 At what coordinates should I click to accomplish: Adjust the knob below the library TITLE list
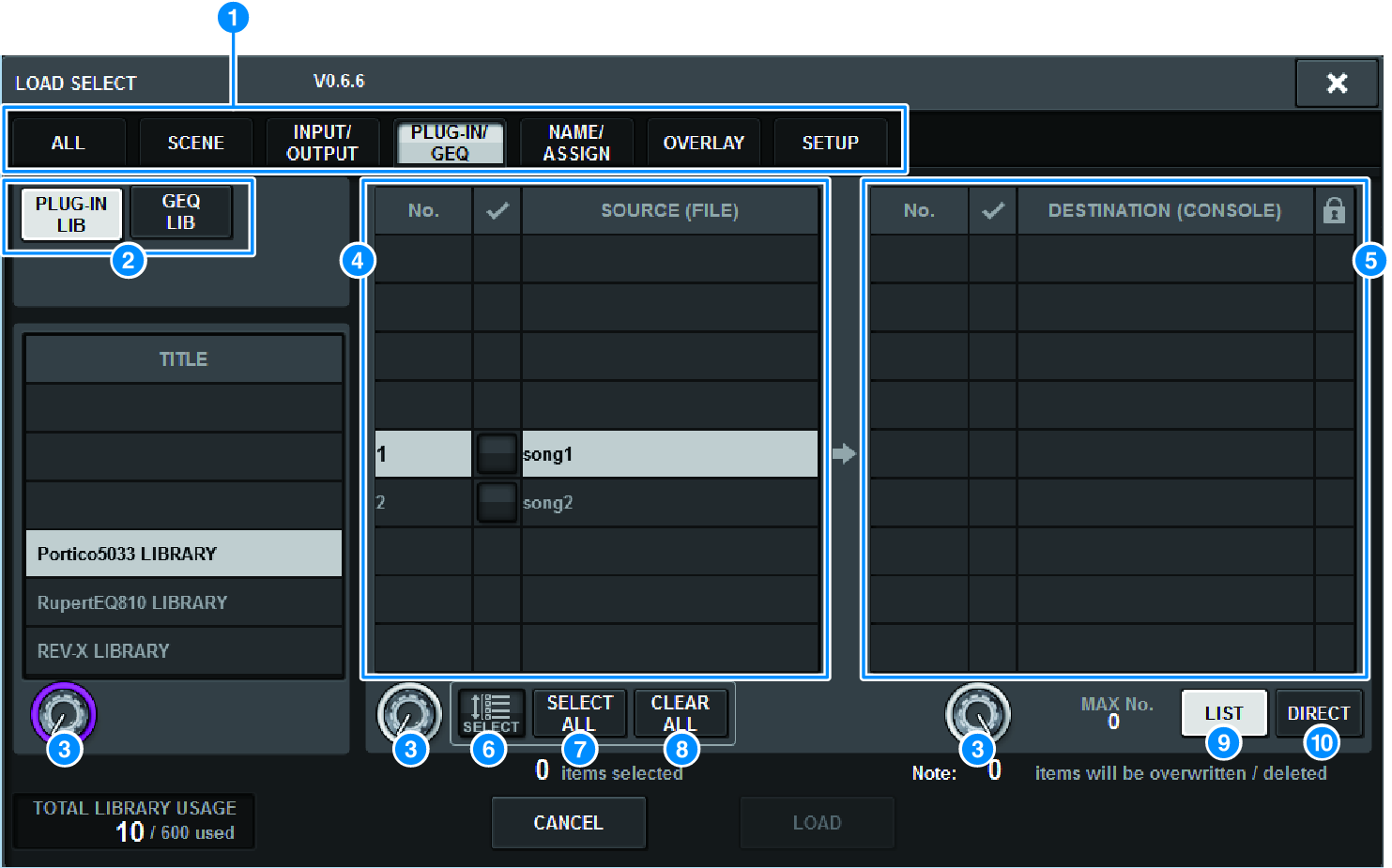coord(64,714)
